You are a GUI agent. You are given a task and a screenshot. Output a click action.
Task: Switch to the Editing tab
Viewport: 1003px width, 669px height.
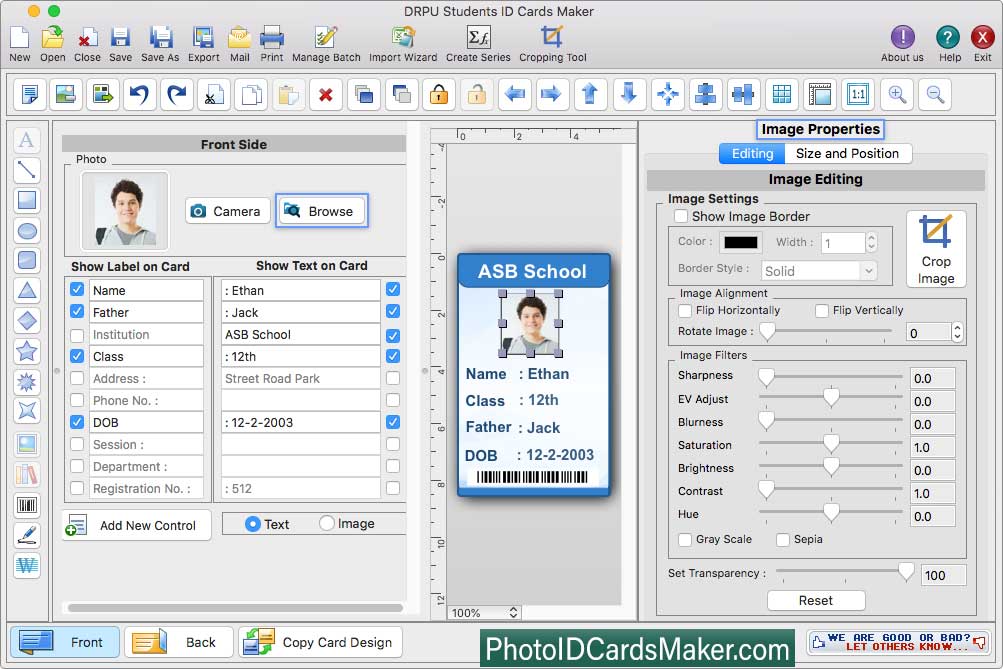[752, 153]
